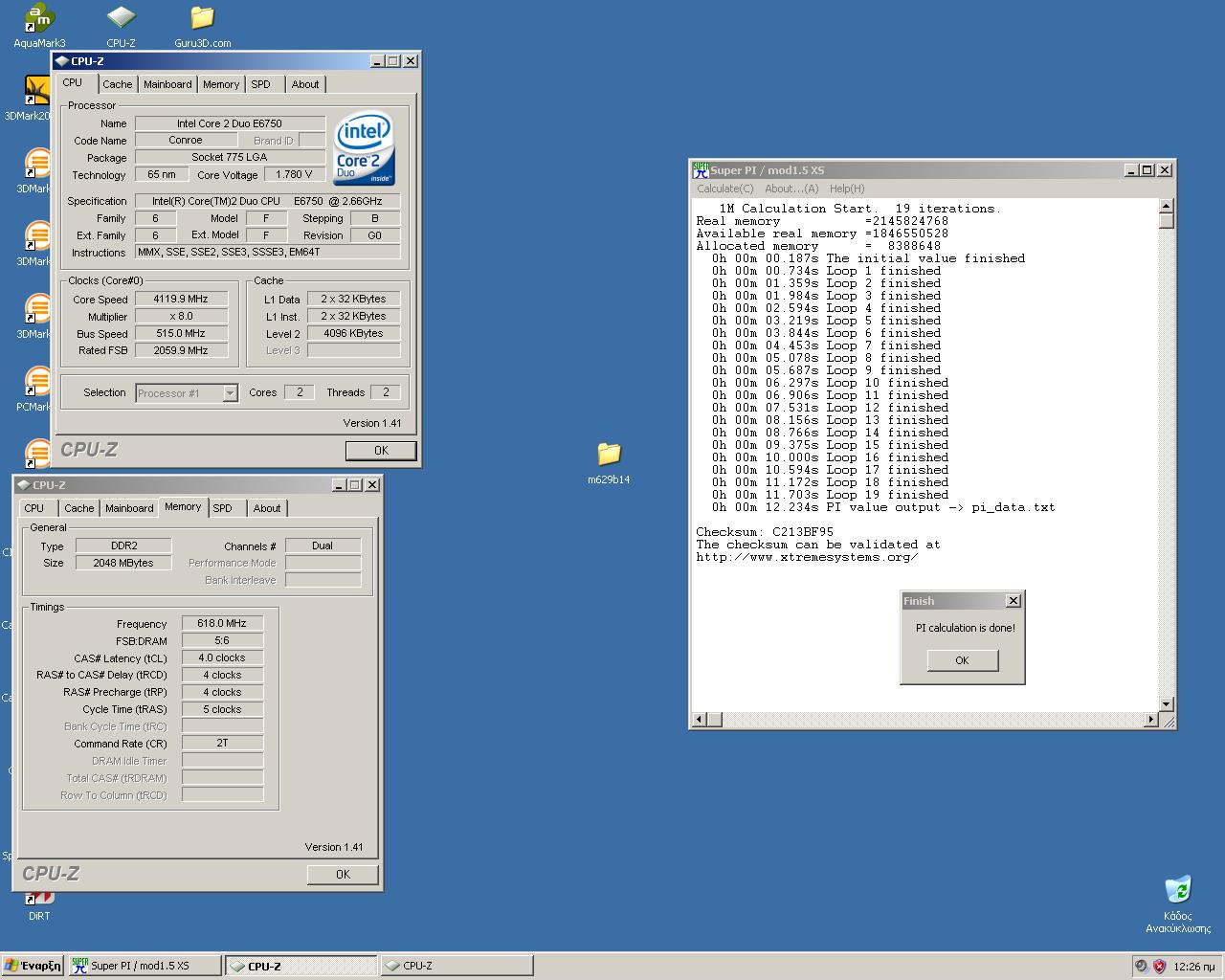Viewport: 1225px width, 980px height.
Task: Open the About menu in Super PI
Action: pos(791,189)
